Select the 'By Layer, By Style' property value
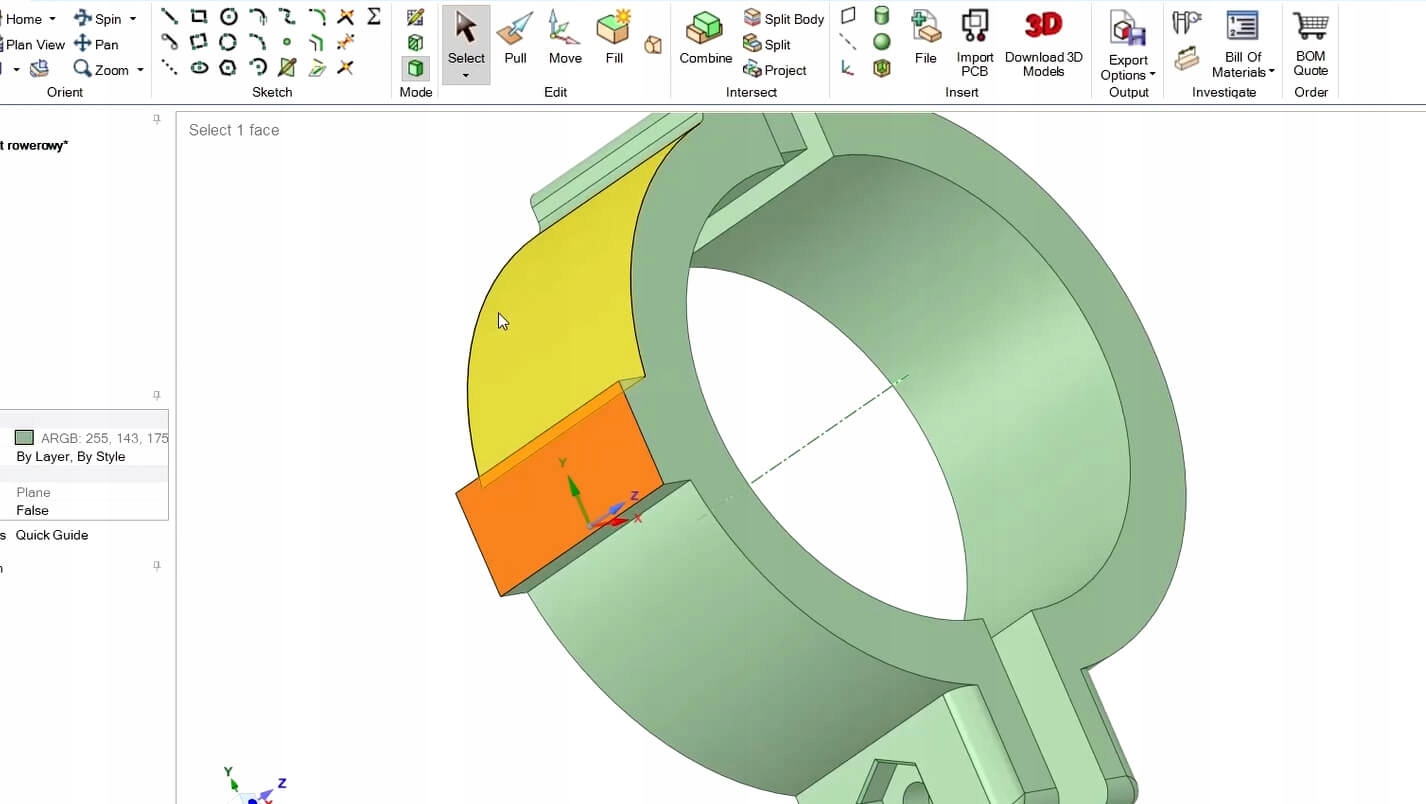1426x804 pixels. click(71, 456)
